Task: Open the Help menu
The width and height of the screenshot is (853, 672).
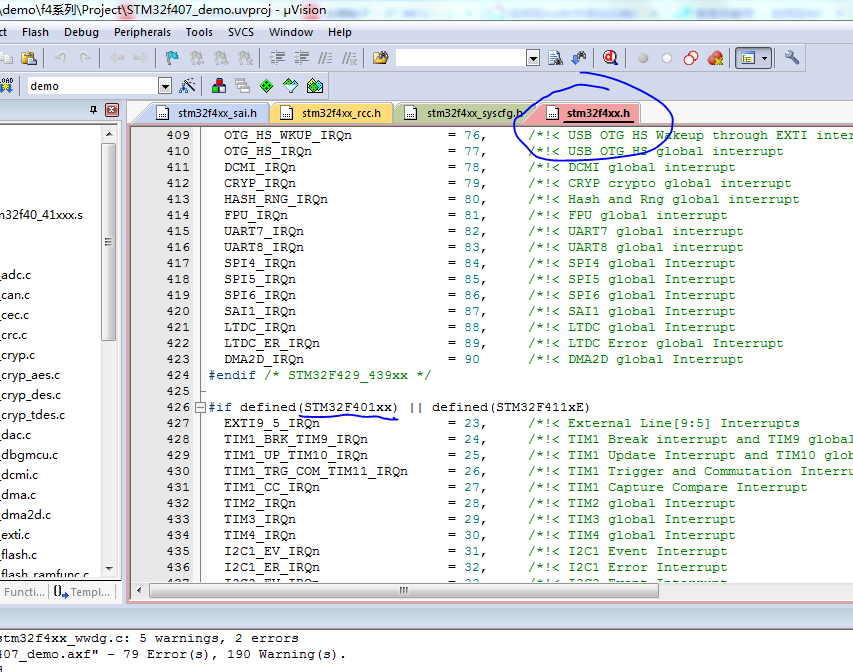Action: 339,32
